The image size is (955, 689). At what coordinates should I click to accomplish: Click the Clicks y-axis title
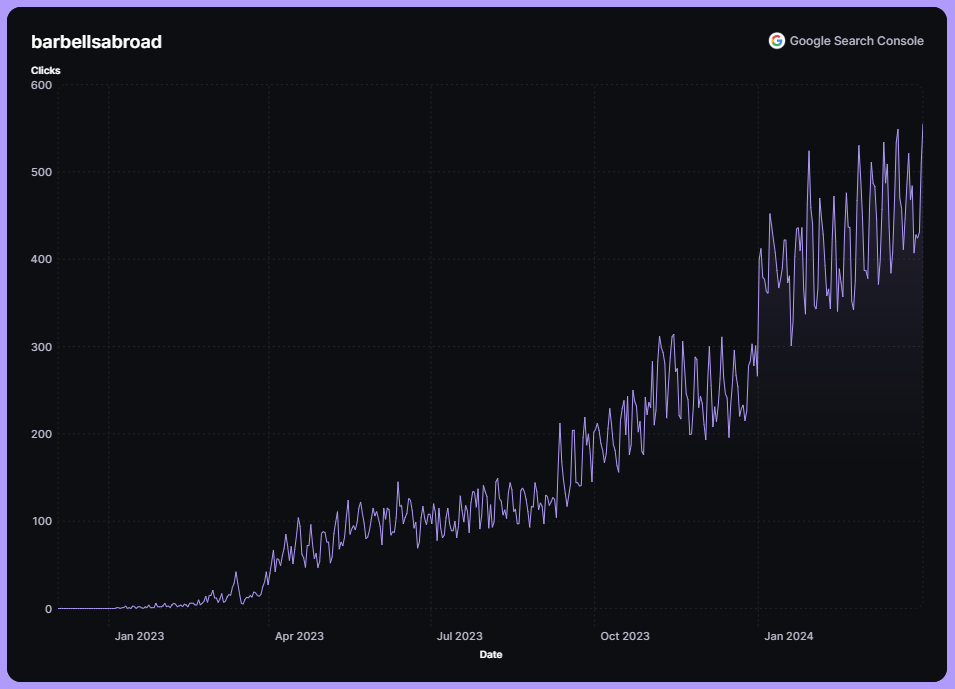[45, 70]
